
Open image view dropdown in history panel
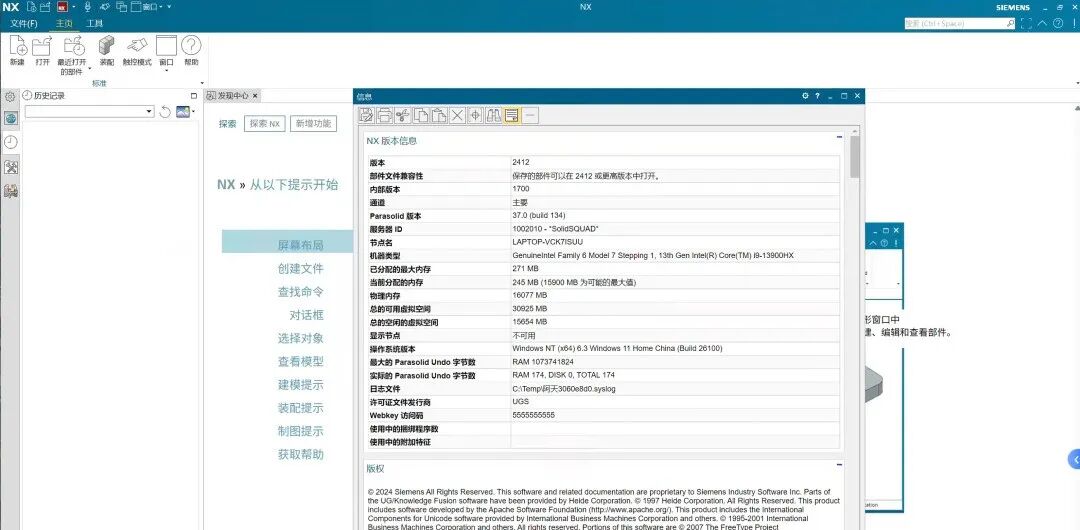click(194, 112)
